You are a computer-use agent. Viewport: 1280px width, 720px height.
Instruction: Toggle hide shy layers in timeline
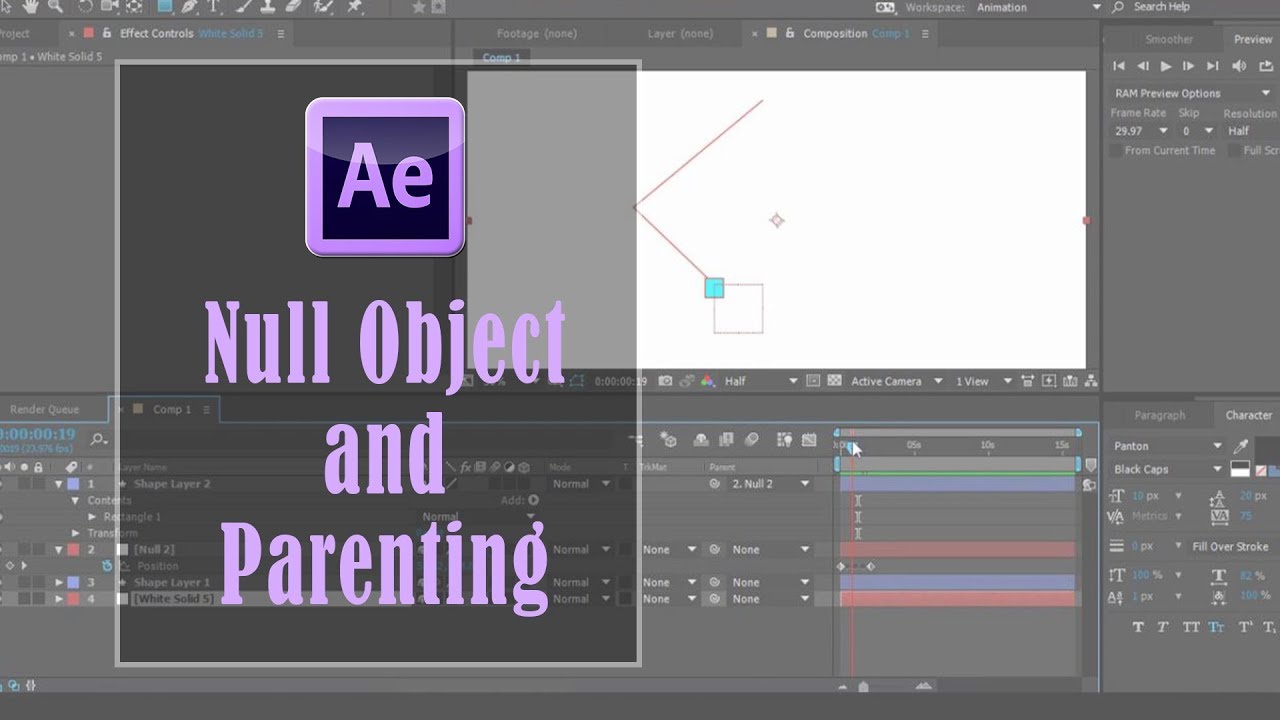coord(701,440)
